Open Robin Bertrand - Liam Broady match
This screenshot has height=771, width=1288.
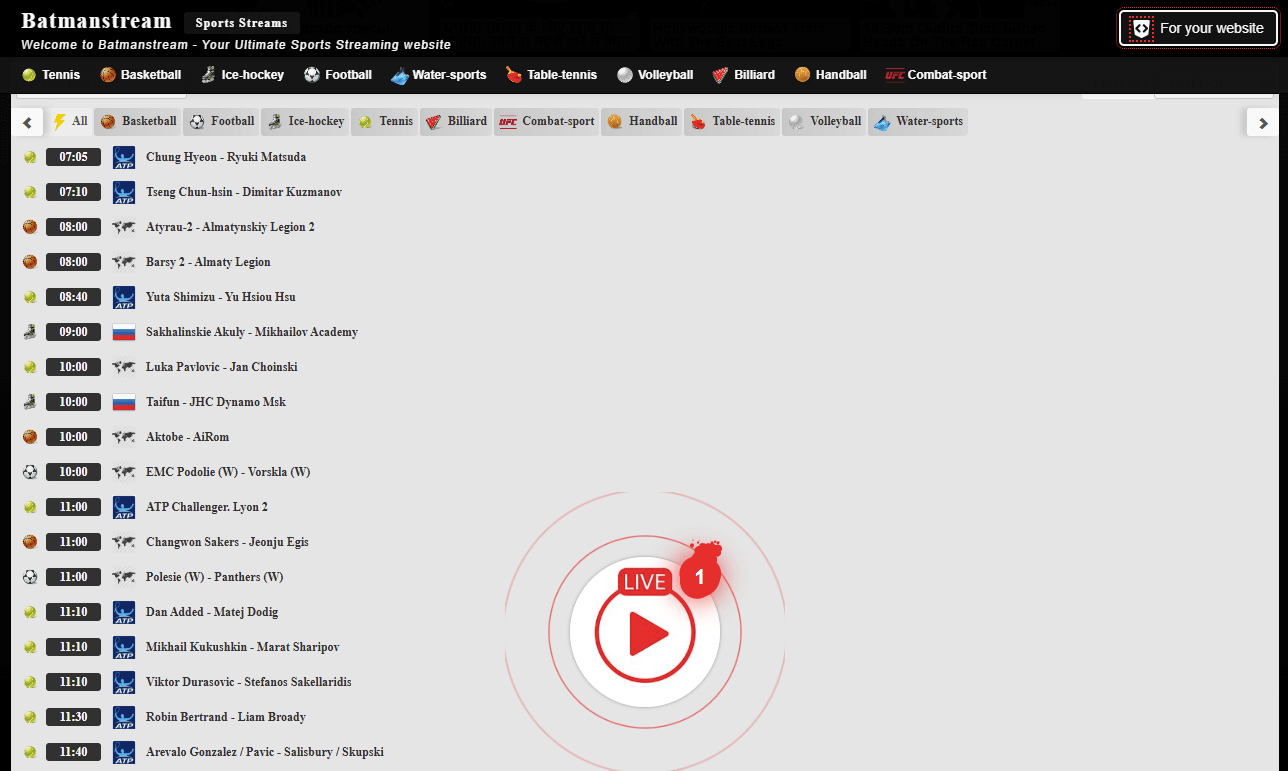point(226,717)
